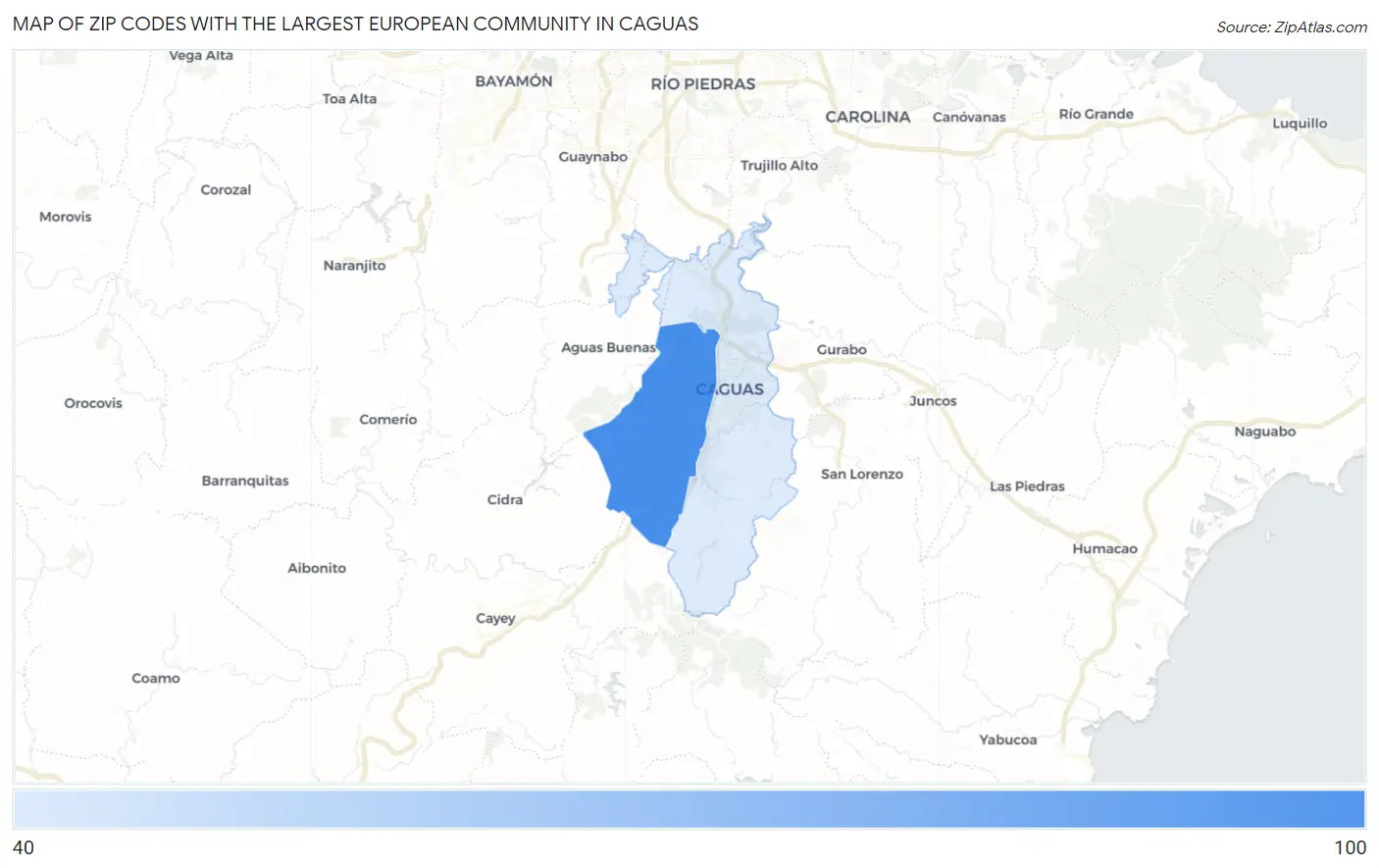Click the Corozal map label

[x=226, y=190]
